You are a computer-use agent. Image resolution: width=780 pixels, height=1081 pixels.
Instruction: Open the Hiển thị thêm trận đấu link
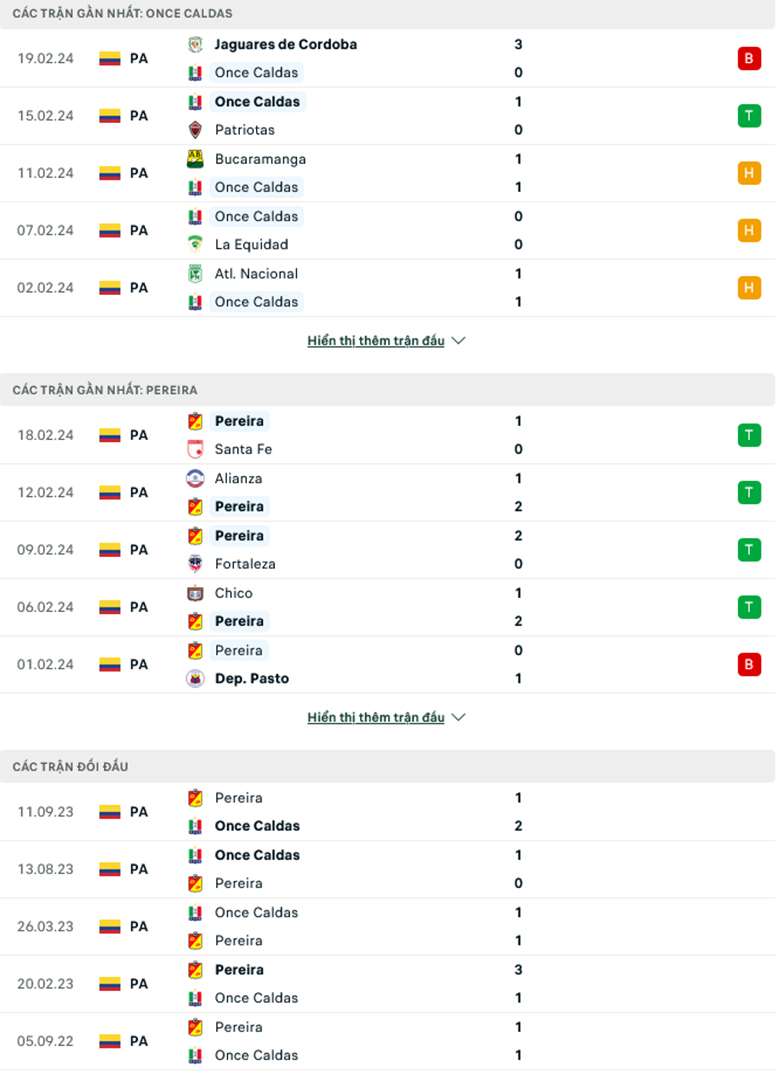tap(375, 340)
